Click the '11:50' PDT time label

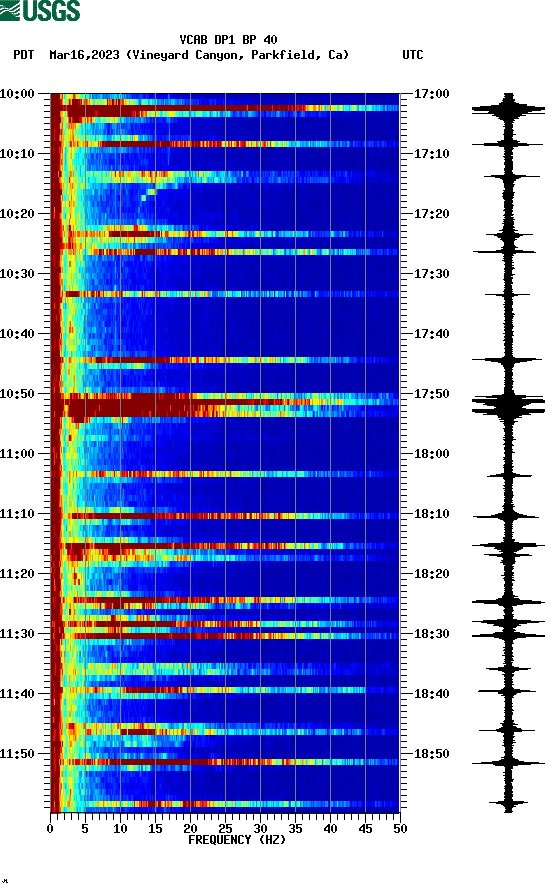coord(17,754)
